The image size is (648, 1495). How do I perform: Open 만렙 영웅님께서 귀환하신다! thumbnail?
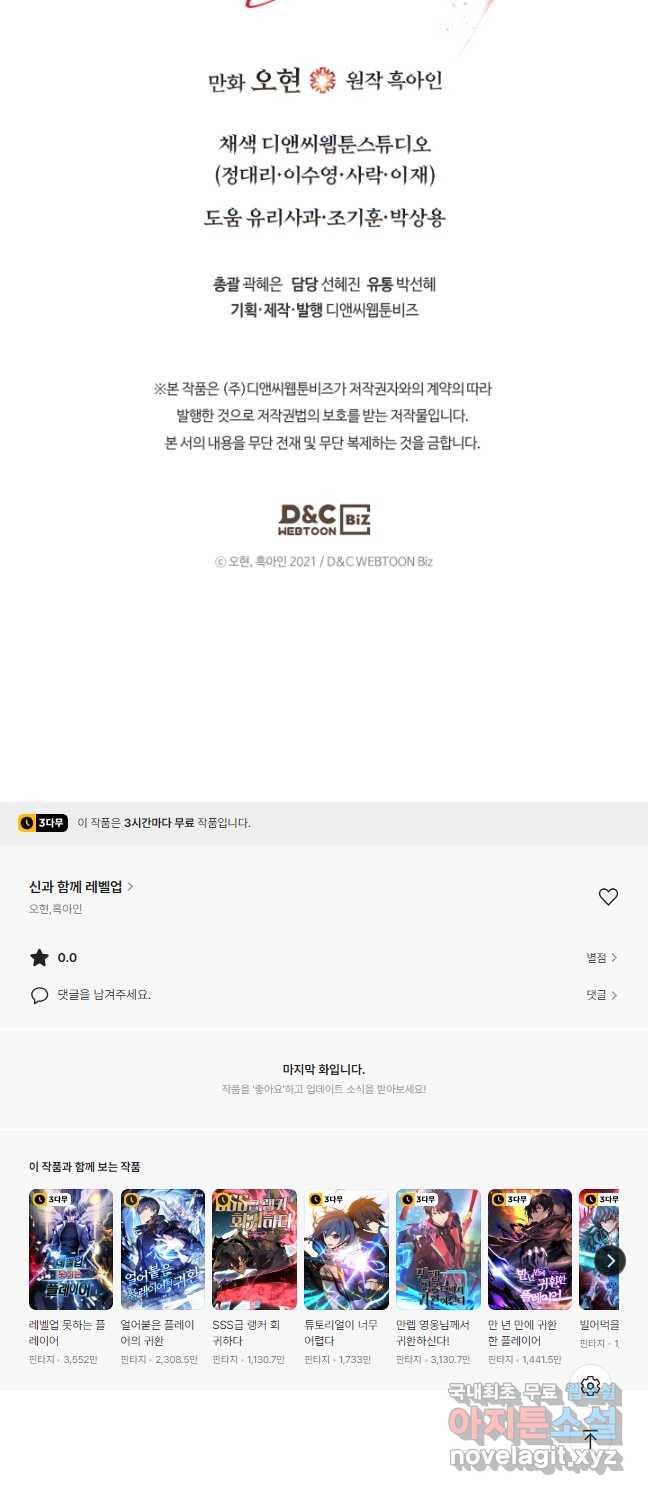click(x=438, y=1249)
